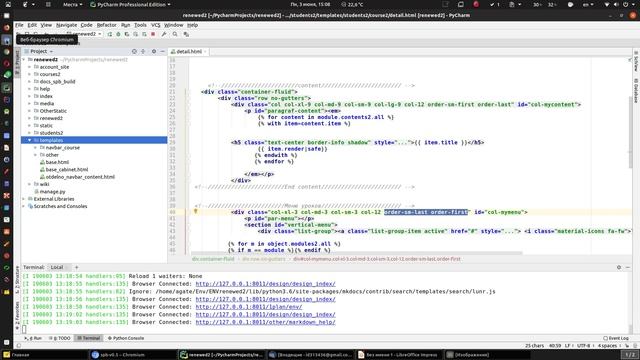Expand the navbar_course folder
Viewport: 640px width, 360px height.
(36, 147)
